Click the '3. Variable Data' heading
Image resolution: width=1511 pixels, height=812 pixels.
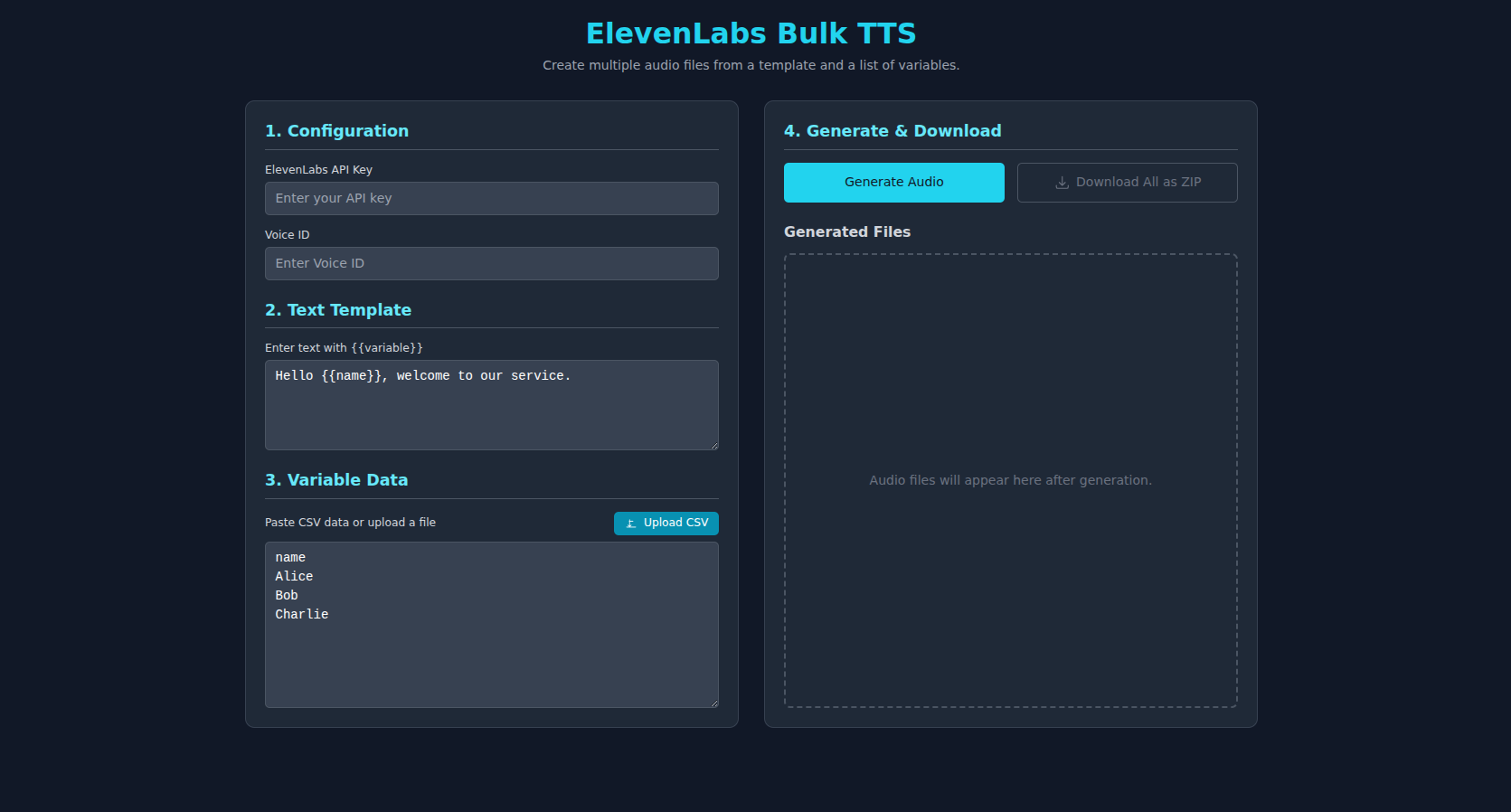pyautogui.click(x=336, y=480)
